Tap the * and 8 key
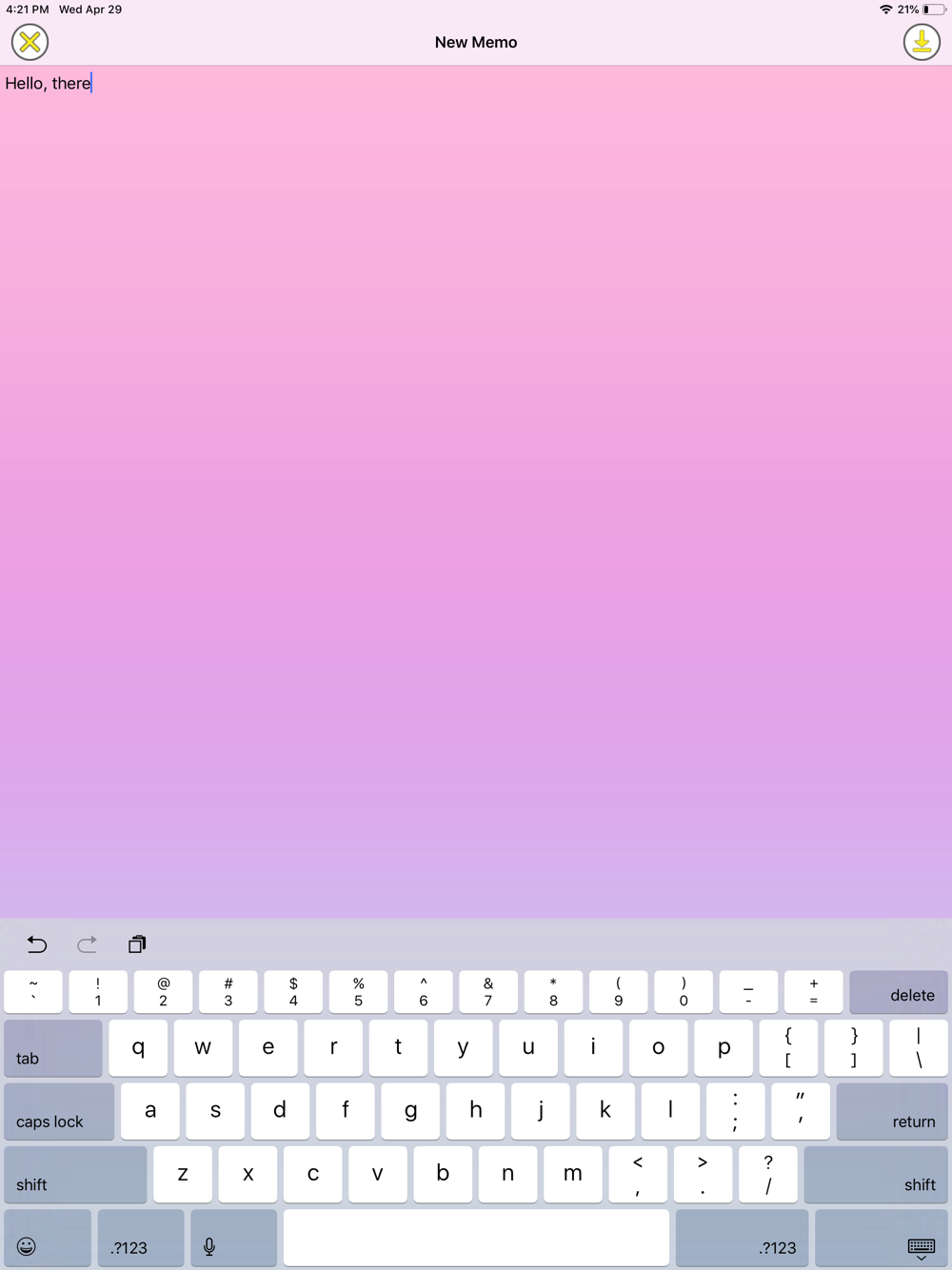The width and height of the screenshot is (952, 1270). 553,992
